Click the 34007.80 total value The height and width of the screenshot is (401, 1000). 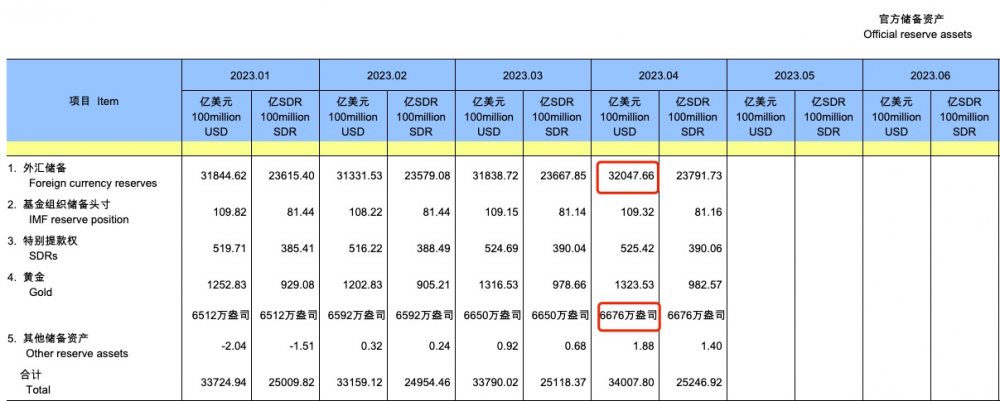(630, 383)
